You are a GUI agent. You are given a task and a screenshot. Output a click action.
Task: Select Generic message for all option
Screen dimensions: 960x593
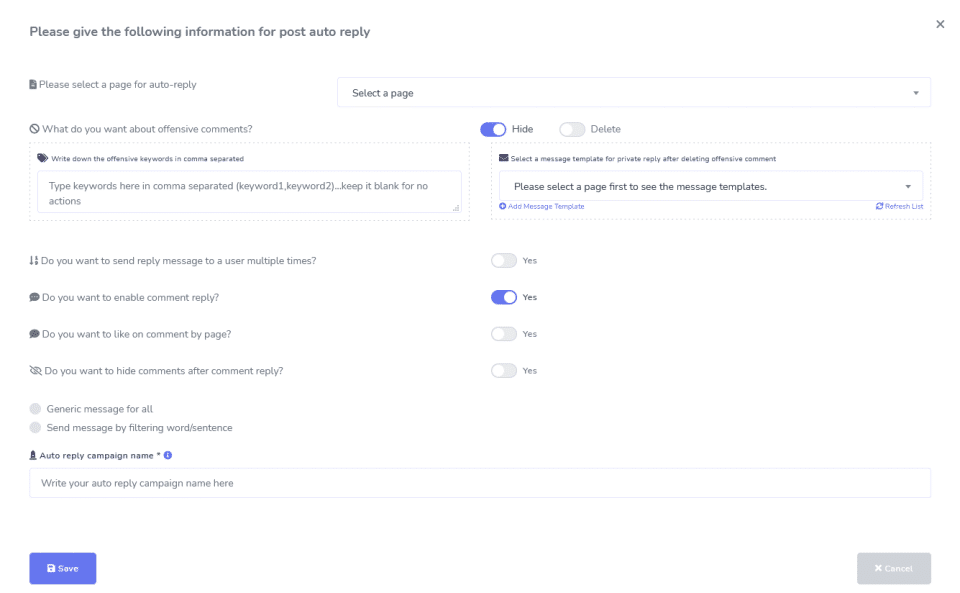[x=36, y=409]
